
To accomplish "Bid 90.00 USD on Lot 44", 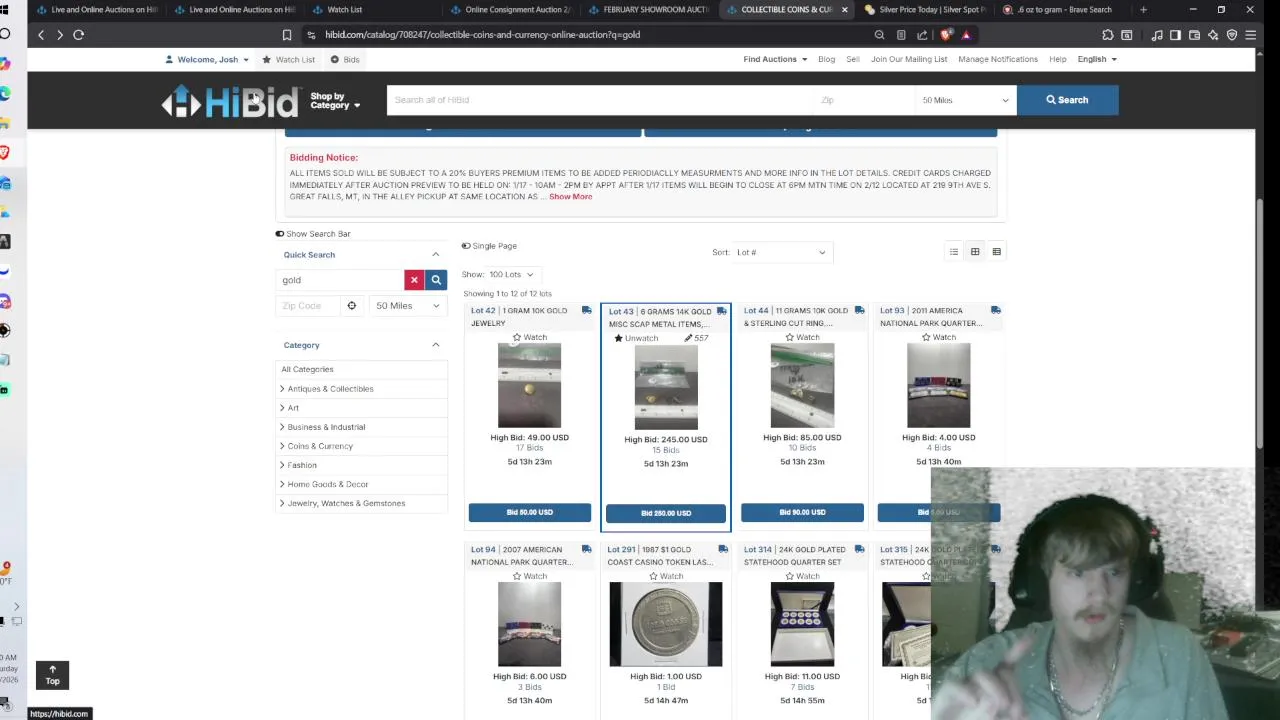I will [802, 512].
